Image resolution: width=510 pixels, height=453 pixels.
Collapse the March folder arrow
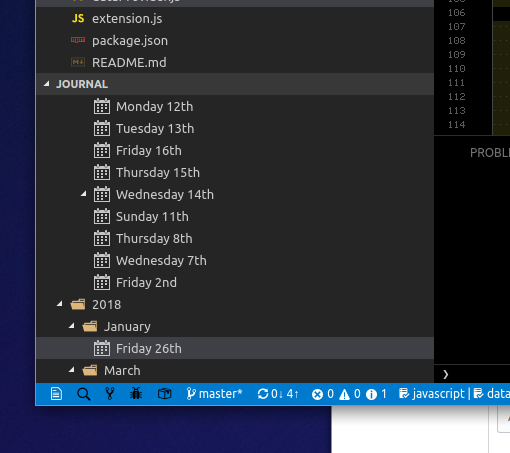[72, 370]
